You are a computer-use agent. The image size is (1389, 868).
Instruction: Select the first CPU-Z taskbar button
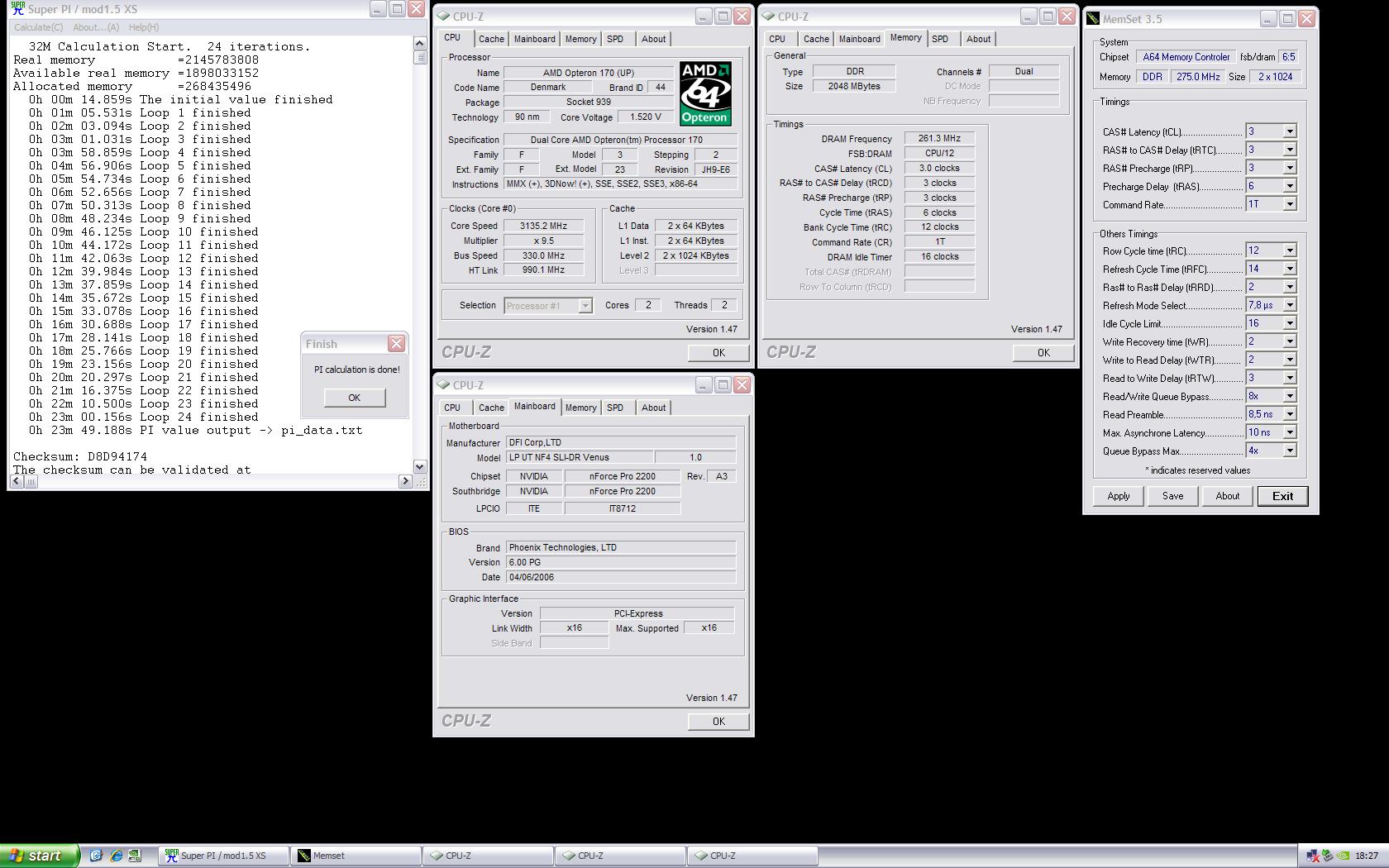pos(489,856)
